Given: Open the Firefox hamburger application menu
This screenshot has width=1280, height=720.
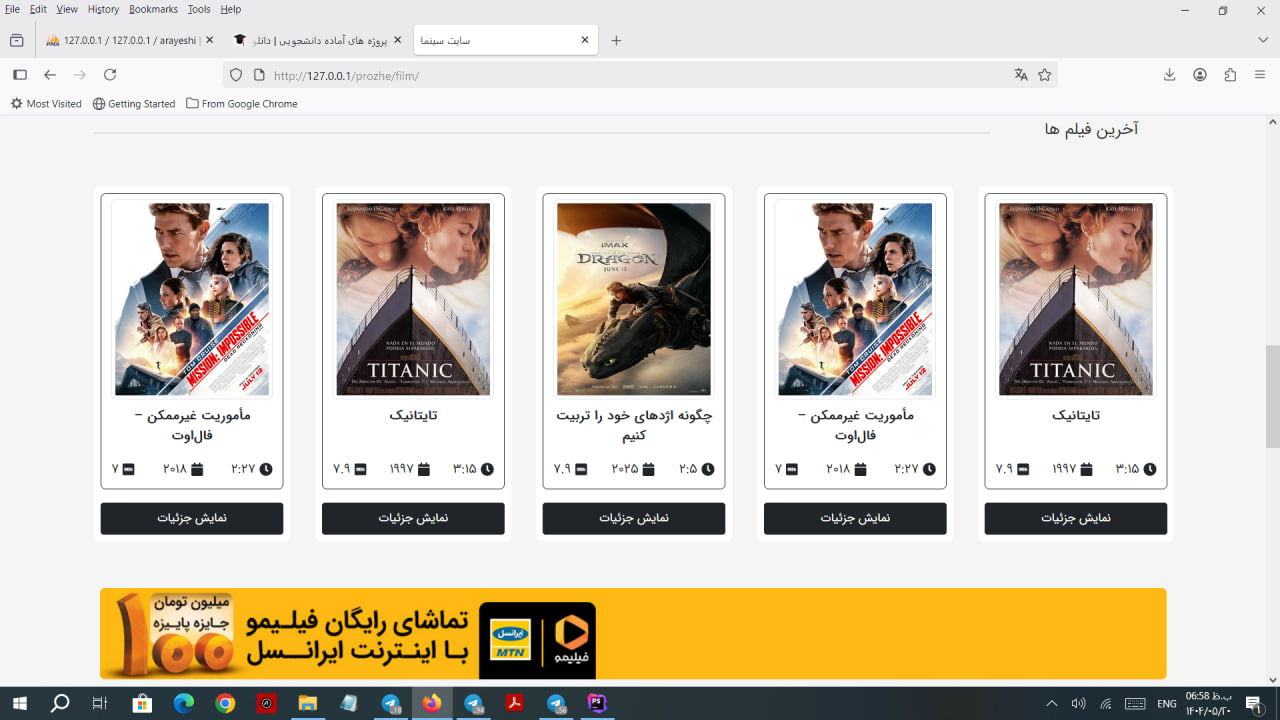Looking at the screenshot, I should [1260, 75].
